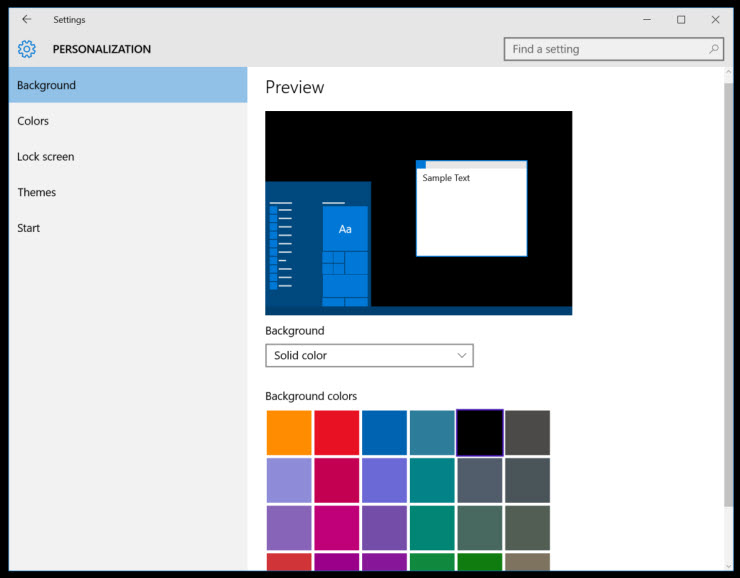Viewport: 740px width, 578px height.
Task: Pick the orange background color swatch
Action: (289, 433)
